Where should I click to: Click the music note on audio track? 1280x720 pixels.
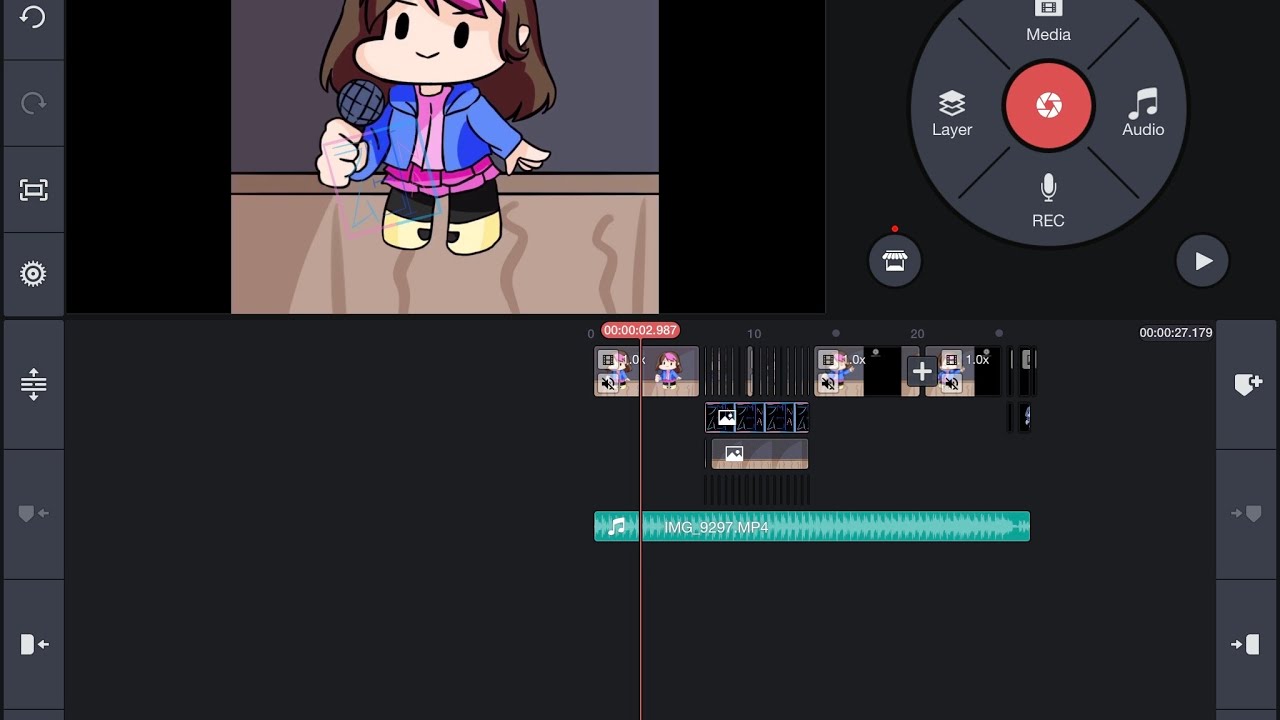click(x=617, y=526)
